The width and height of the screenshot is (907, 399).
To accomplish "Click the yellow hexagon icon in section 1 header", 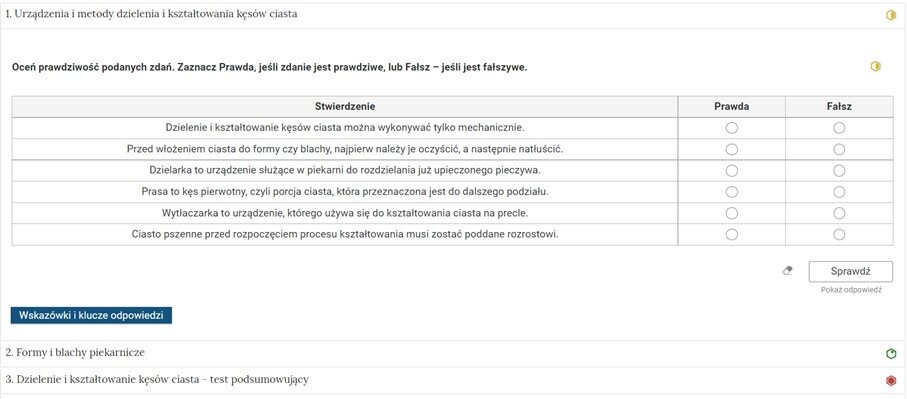I will pyautogui.click(x=891, y=16).
